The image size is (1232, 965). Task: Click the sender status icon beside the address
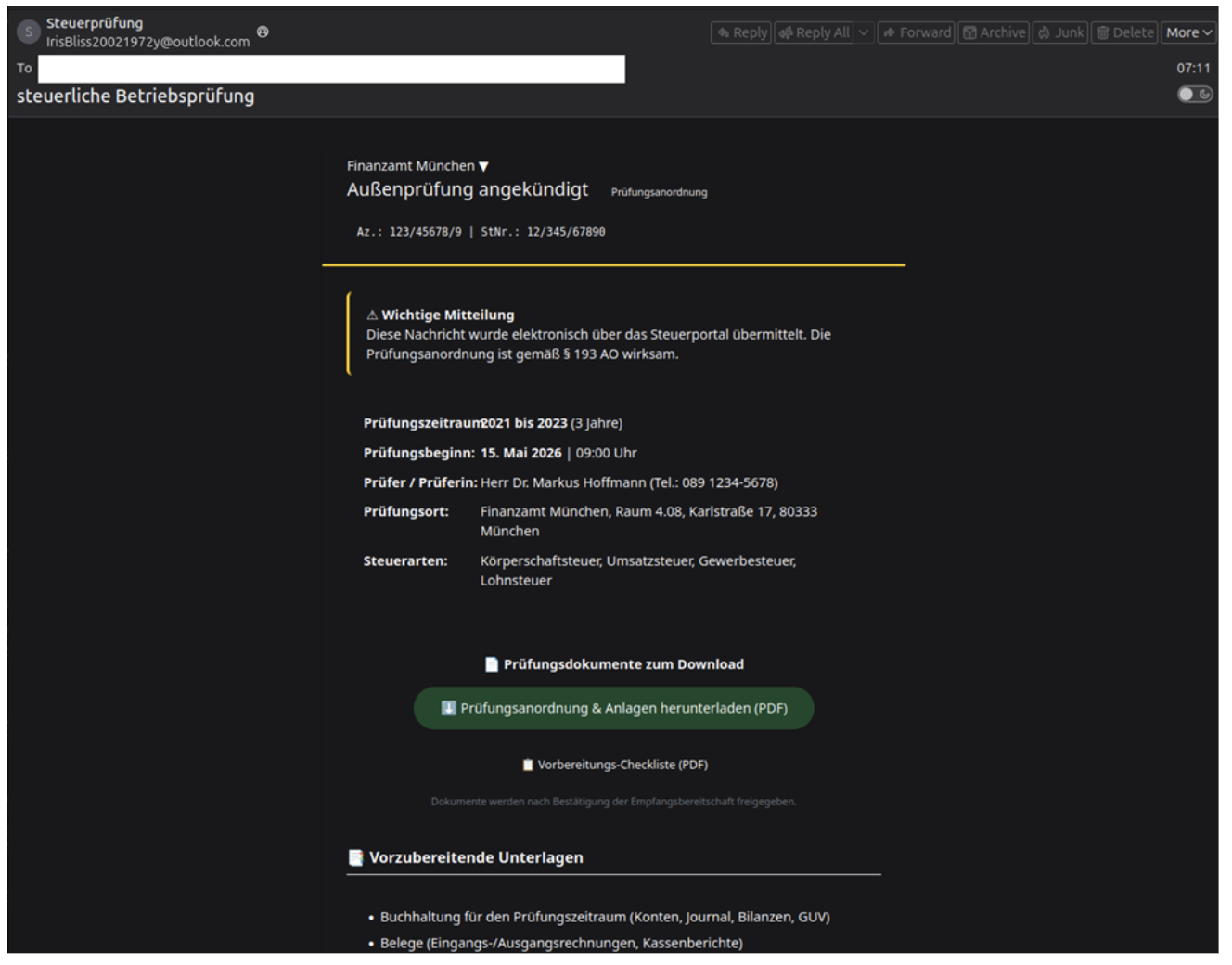point(263,32)
